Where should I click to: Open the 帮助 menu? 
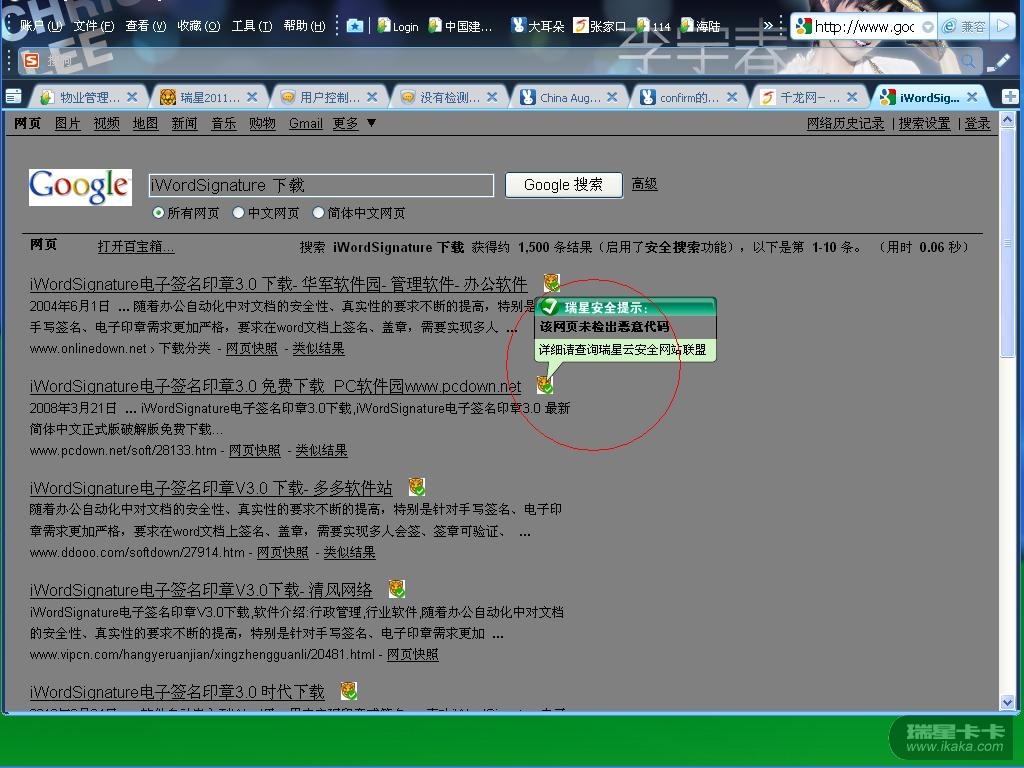point(304,26)
